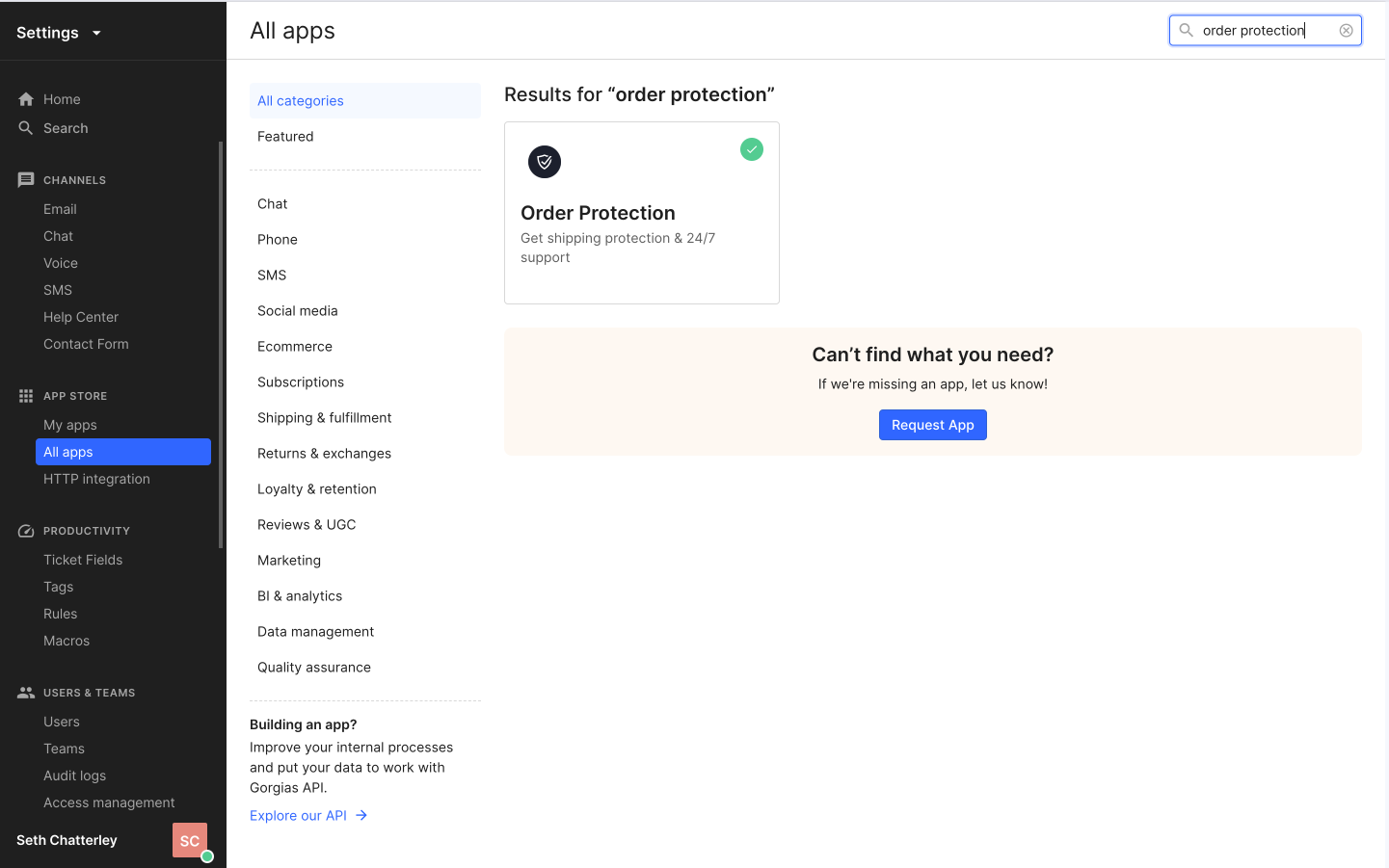
Task: Open Access management settings
Action: pos(109,802)
